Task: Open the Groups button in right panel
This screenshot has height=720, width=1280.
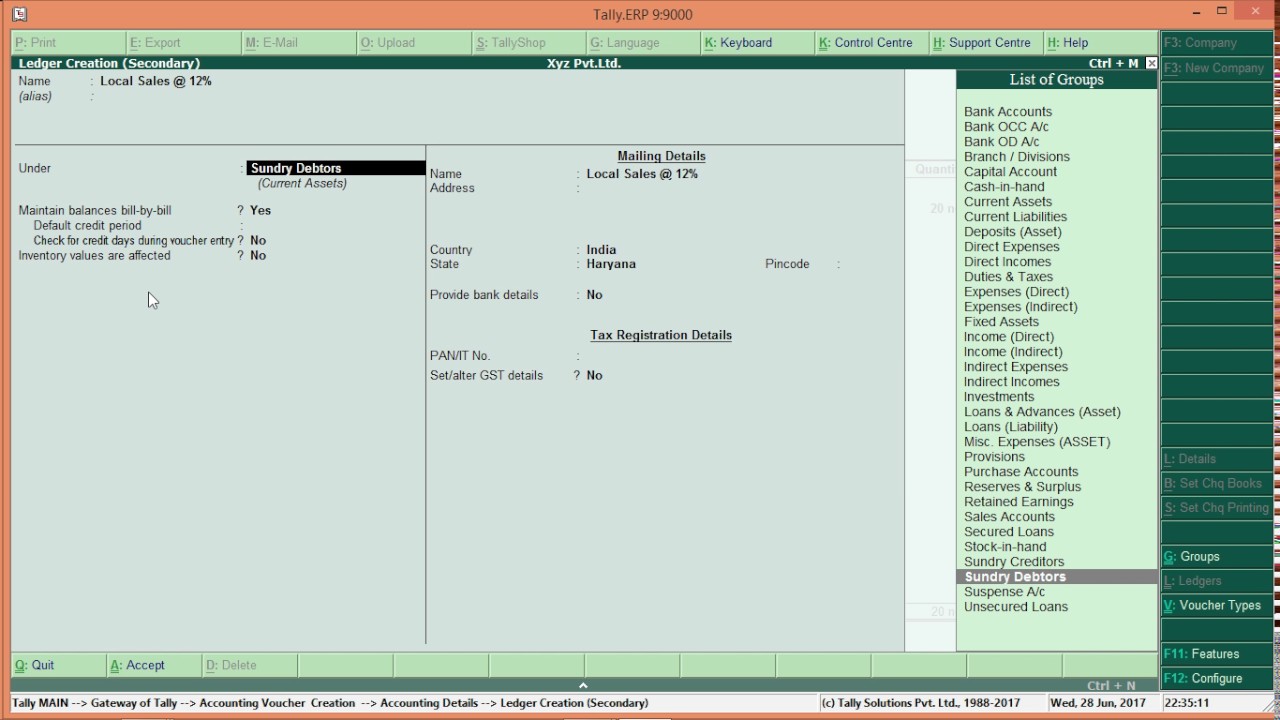Action: coord(1217,557)
